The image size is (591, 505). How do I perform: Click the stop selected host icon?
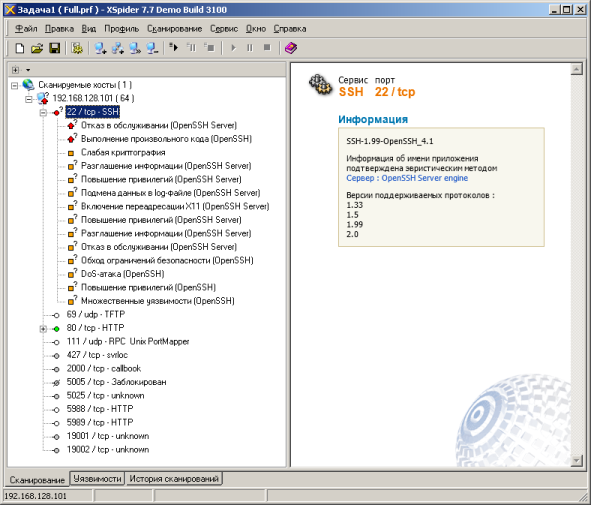click(209, 47)
